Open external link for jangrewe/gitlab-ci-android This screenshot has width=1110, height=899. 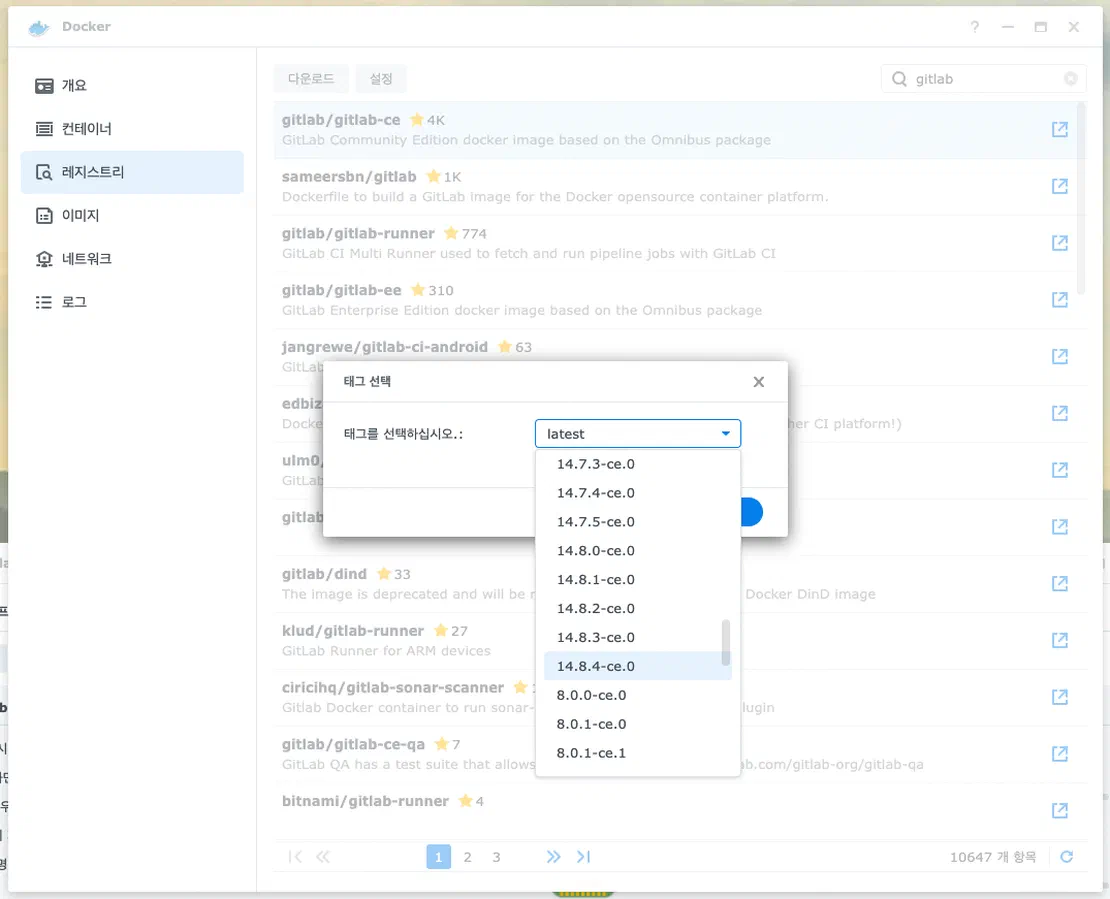(x=1059, y=356)
